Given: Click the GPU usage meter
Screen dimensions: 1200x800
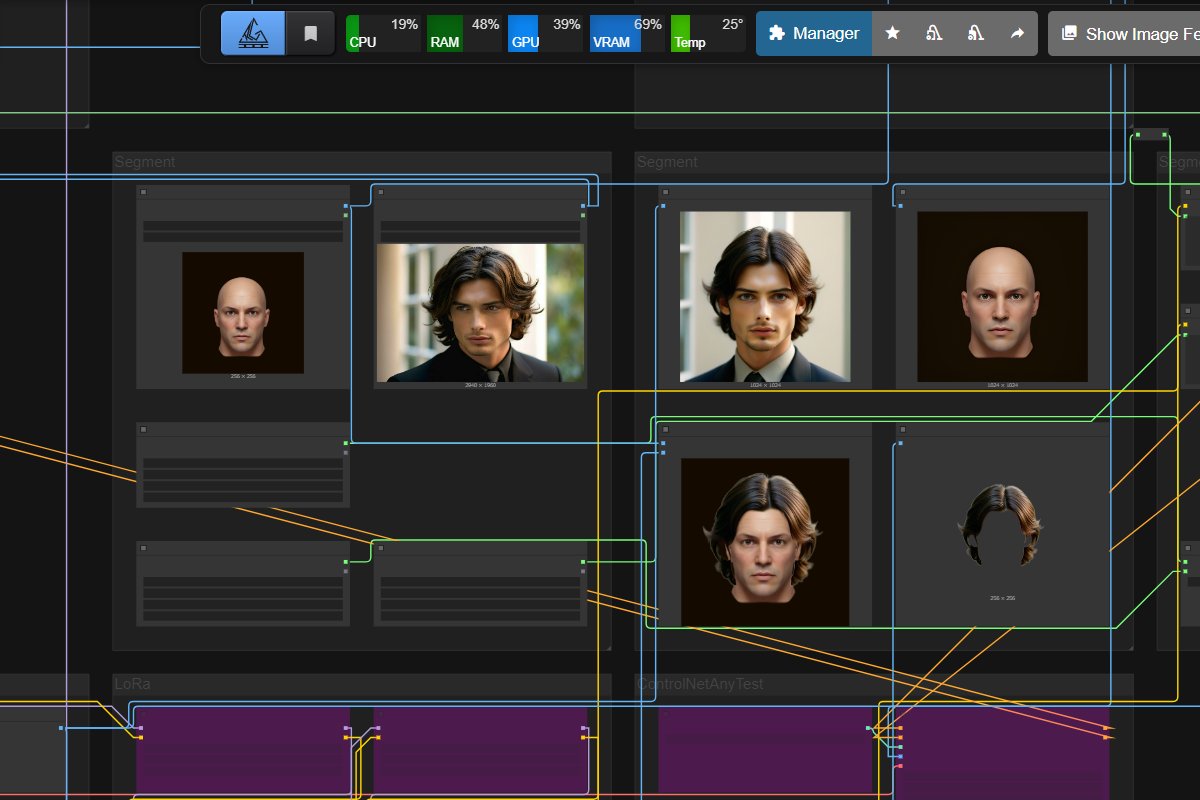Looking at the screenshot, I should 545,33.
